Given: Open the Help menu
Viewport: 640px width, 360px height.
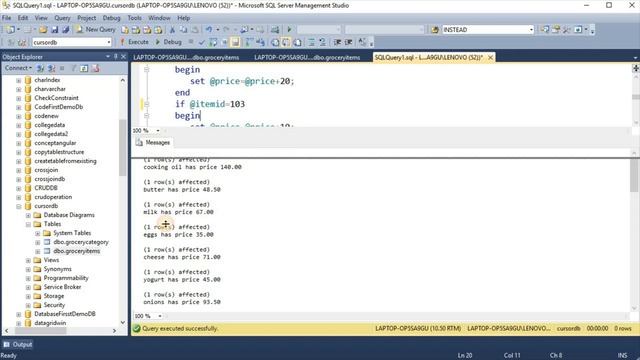Looking at the screenshot, I should click(184, 18).
